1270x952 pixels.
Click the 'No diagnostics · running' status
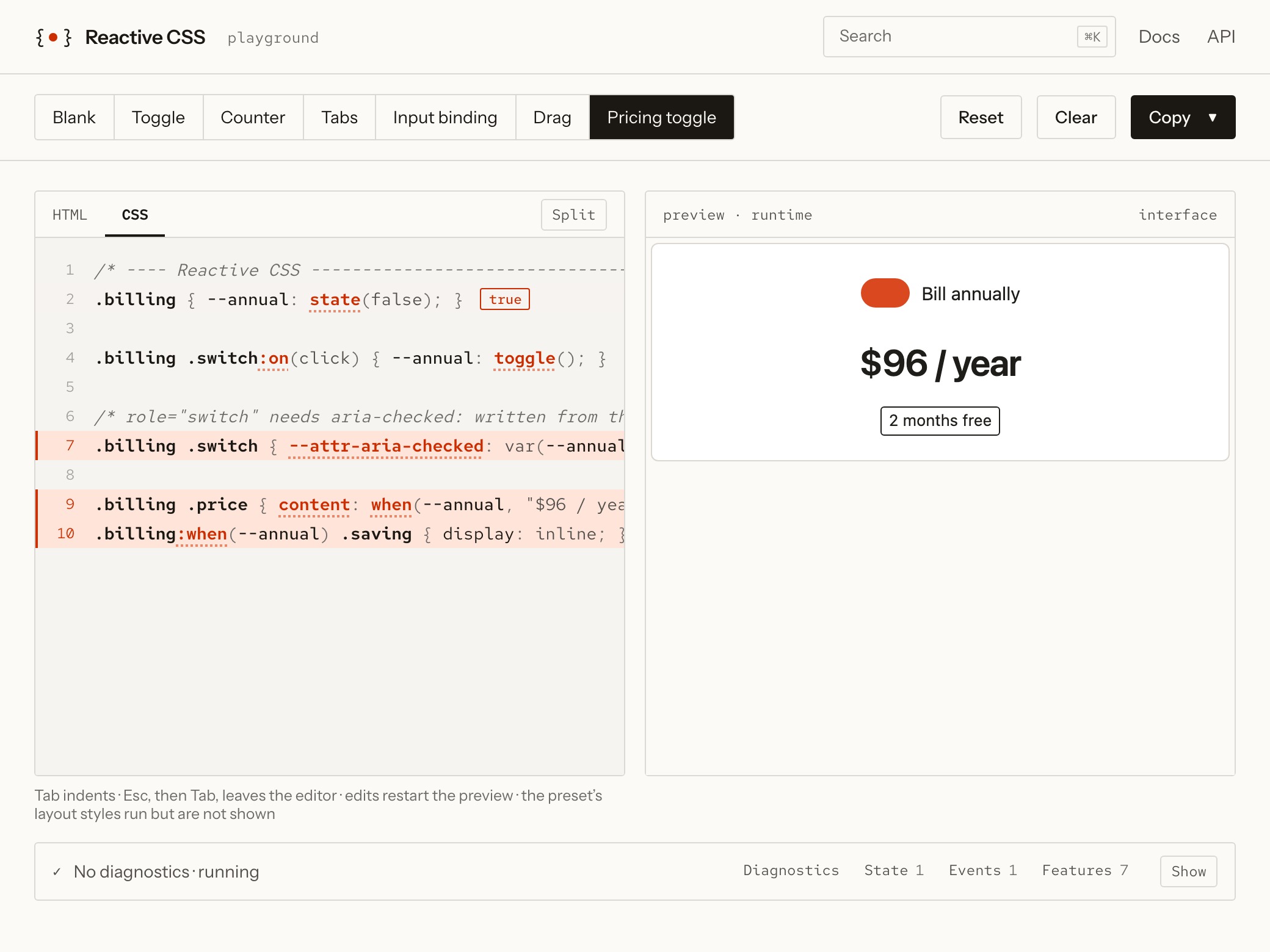point(166,871)
